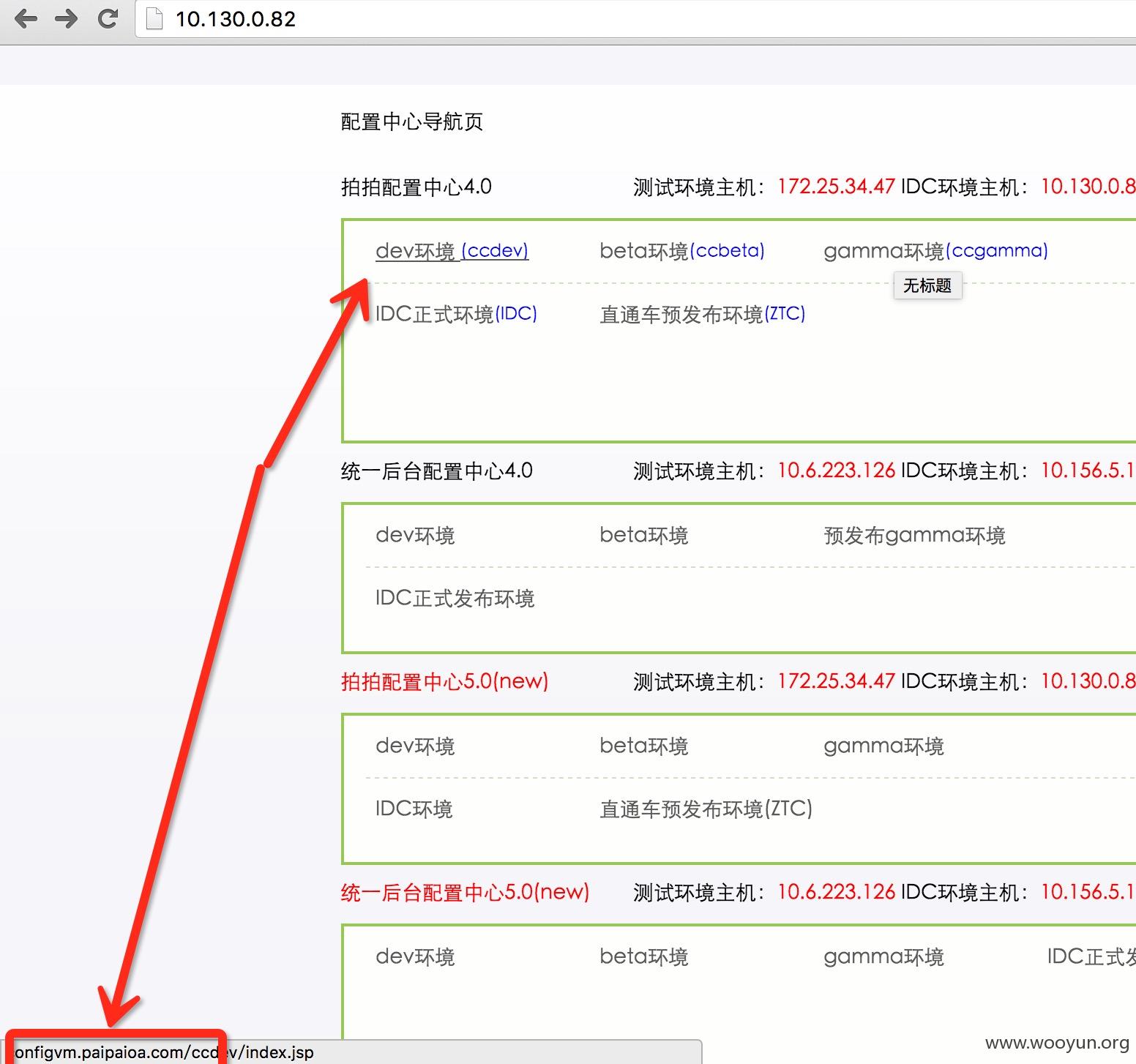Reload the page with the refresh icon

click(108, 18)
